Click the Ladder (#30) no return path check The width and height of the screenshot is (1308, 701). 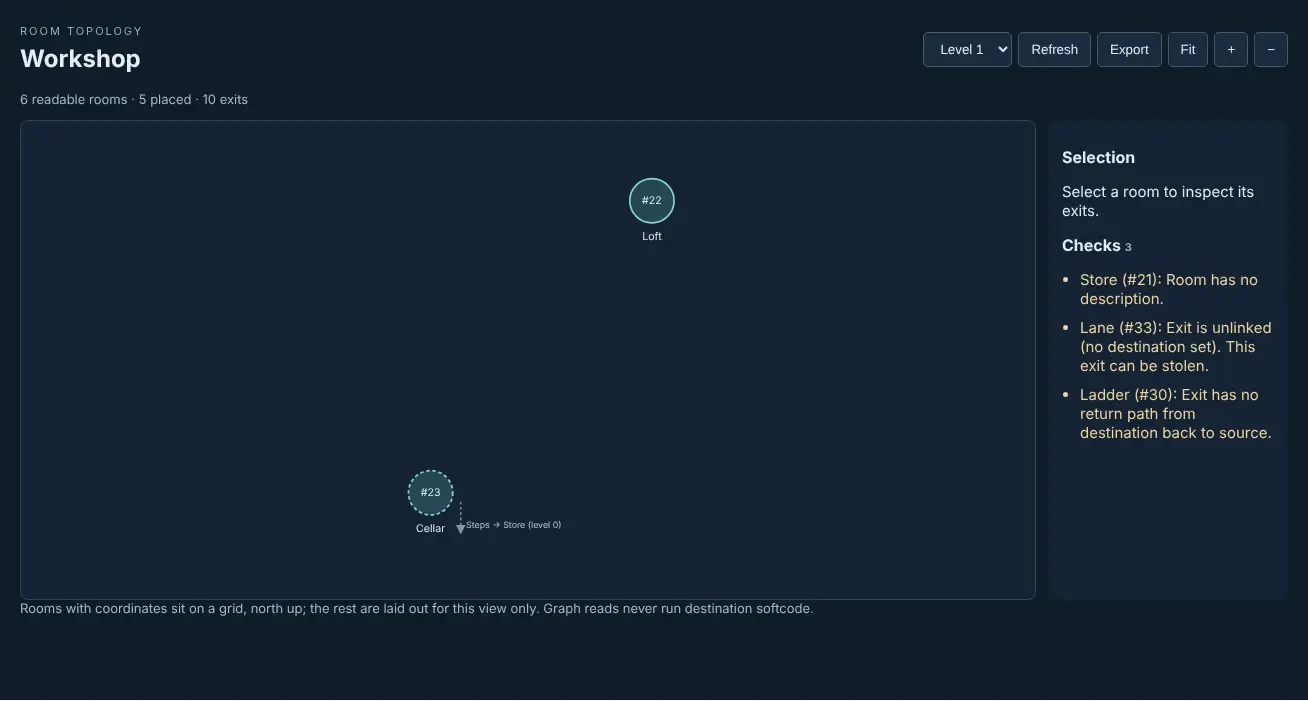tap(1176, 414)
